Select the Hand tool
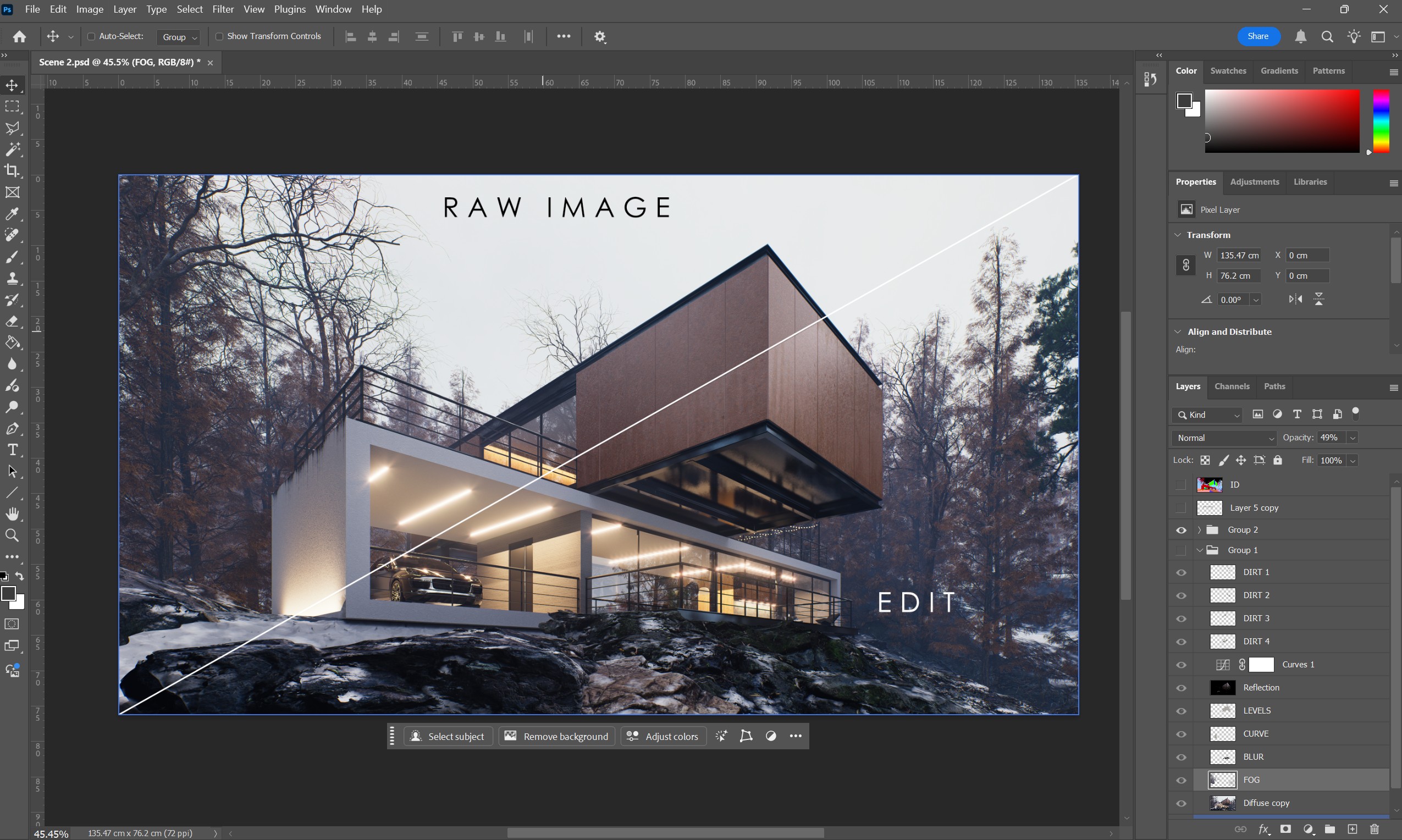 point(12,514)
